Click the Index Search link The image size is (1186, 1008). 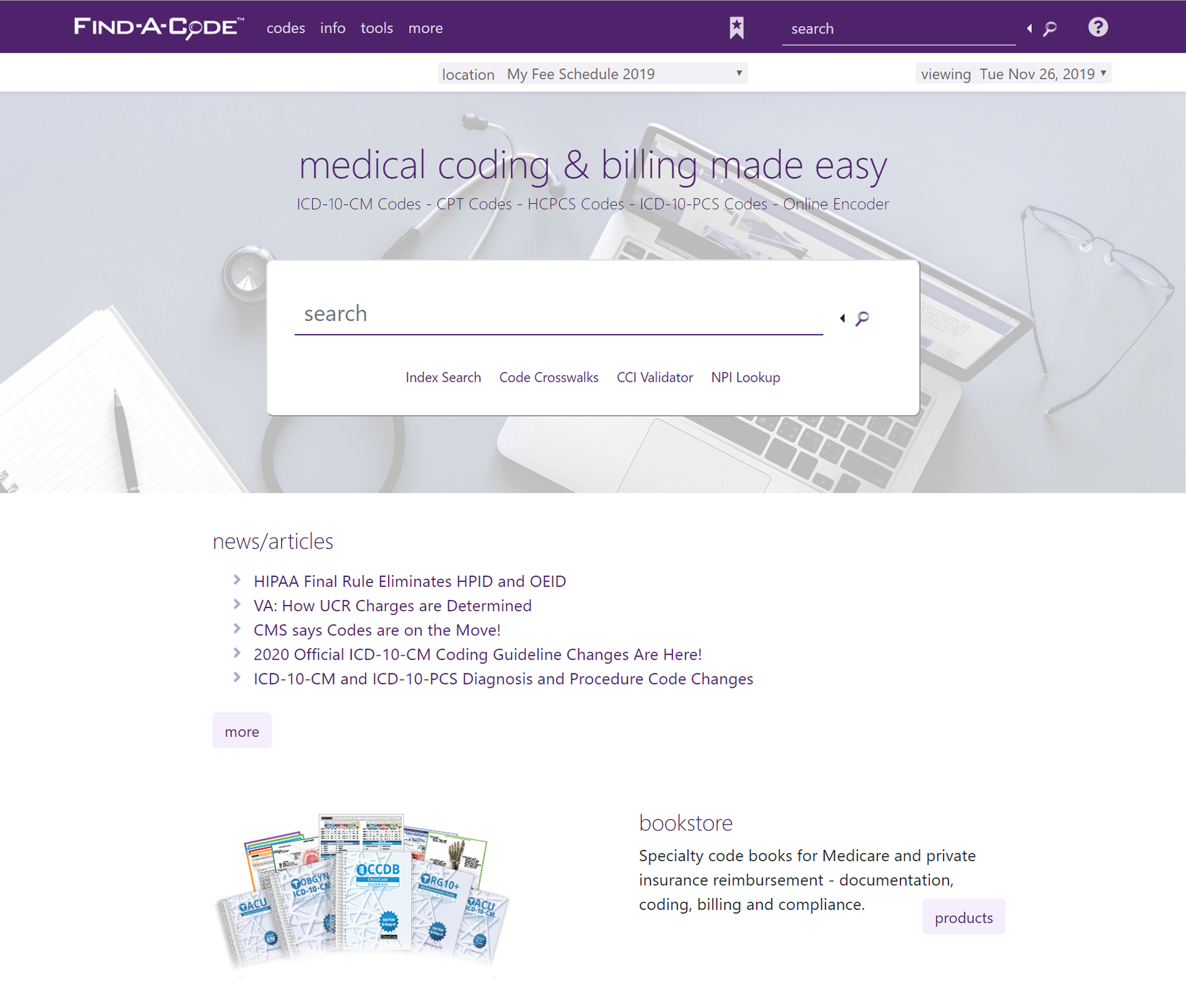point(443,377)
